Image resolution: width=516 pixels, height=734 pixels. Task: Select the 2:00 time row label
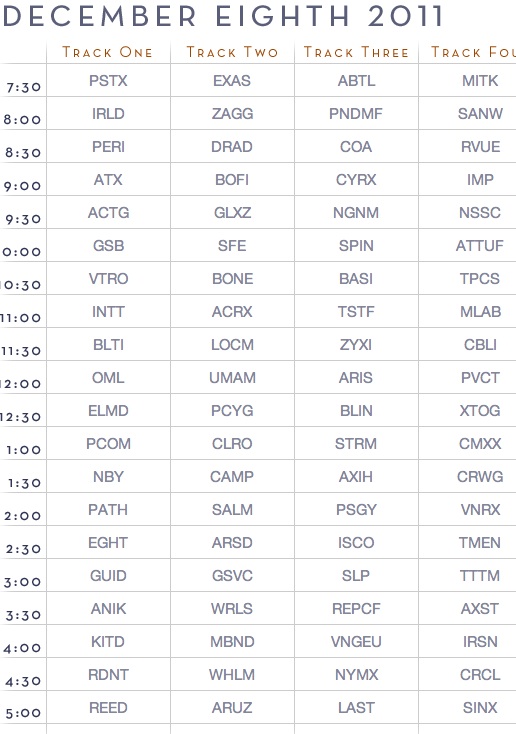22,516
